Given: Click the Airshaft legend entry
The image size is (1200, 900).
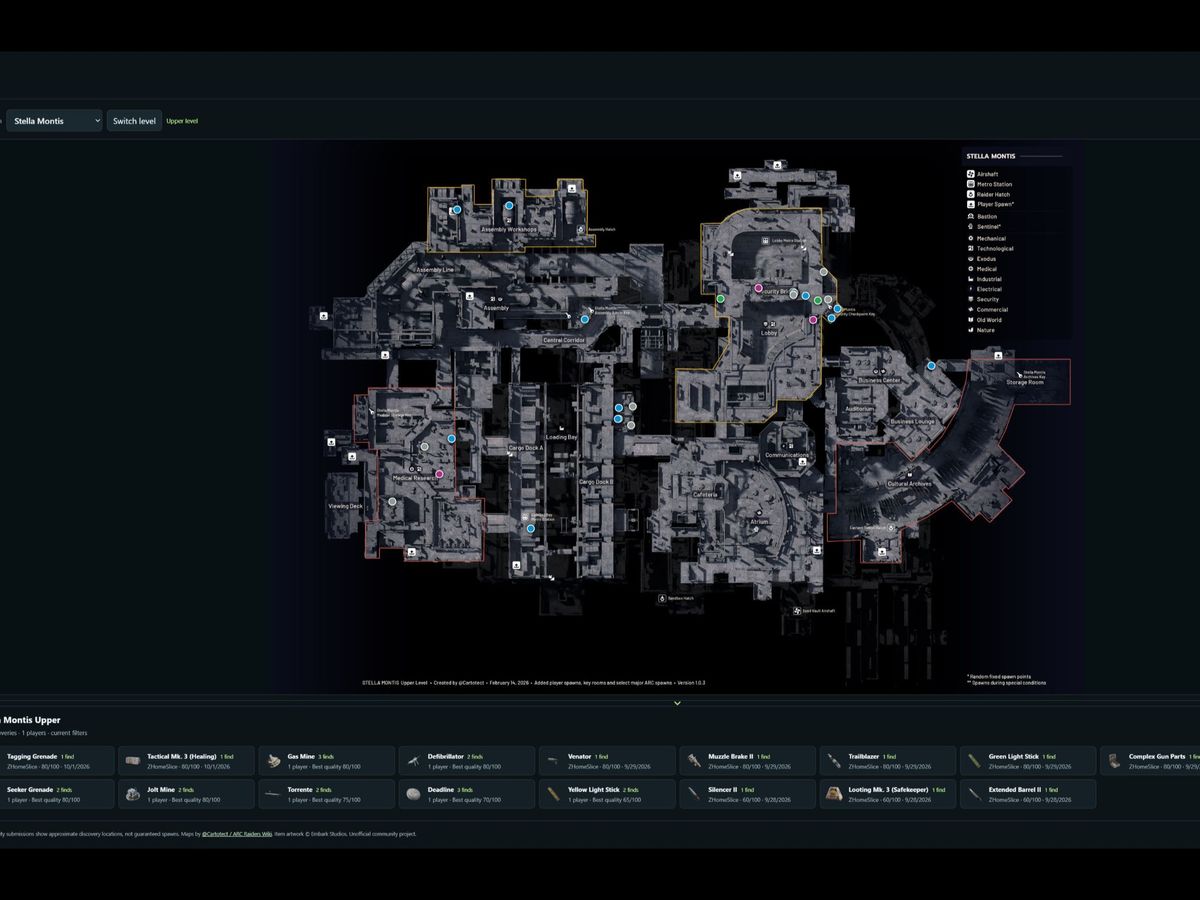Looking at the screenshot, I should (982, 174).
